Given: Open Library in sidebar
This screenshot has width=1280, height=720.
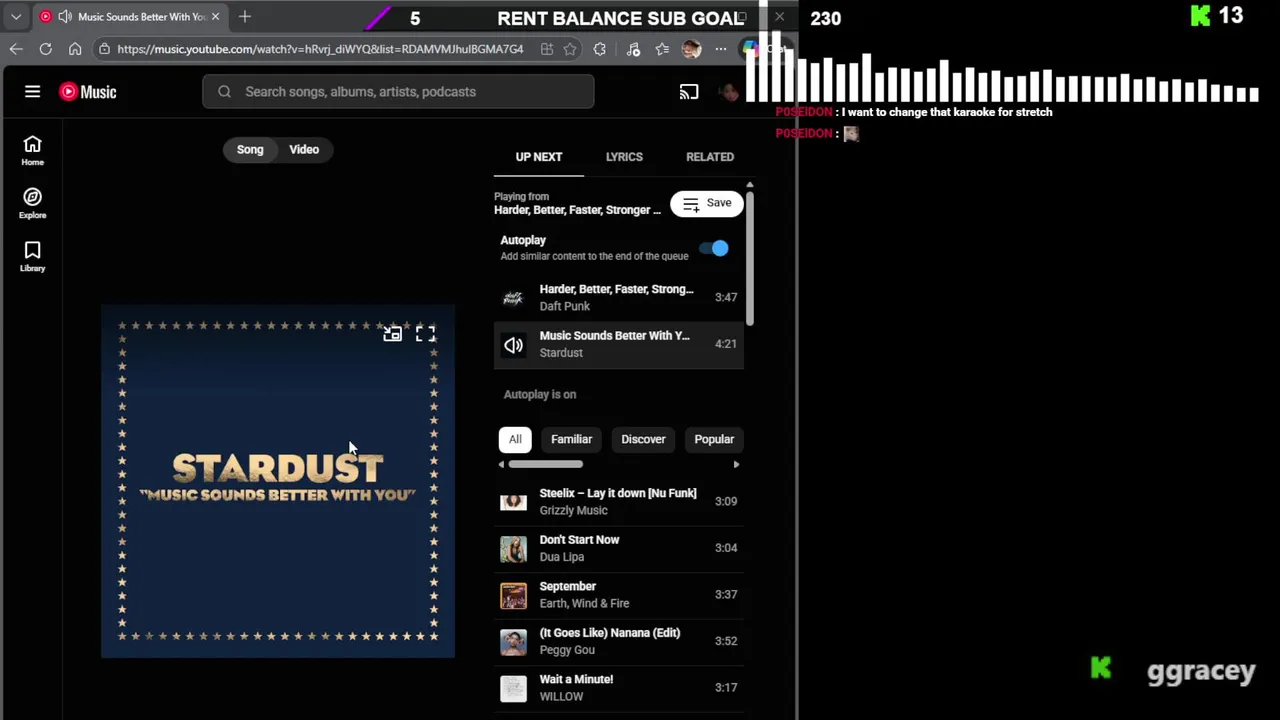Looking at the screenshot, I should pos(32,257).
